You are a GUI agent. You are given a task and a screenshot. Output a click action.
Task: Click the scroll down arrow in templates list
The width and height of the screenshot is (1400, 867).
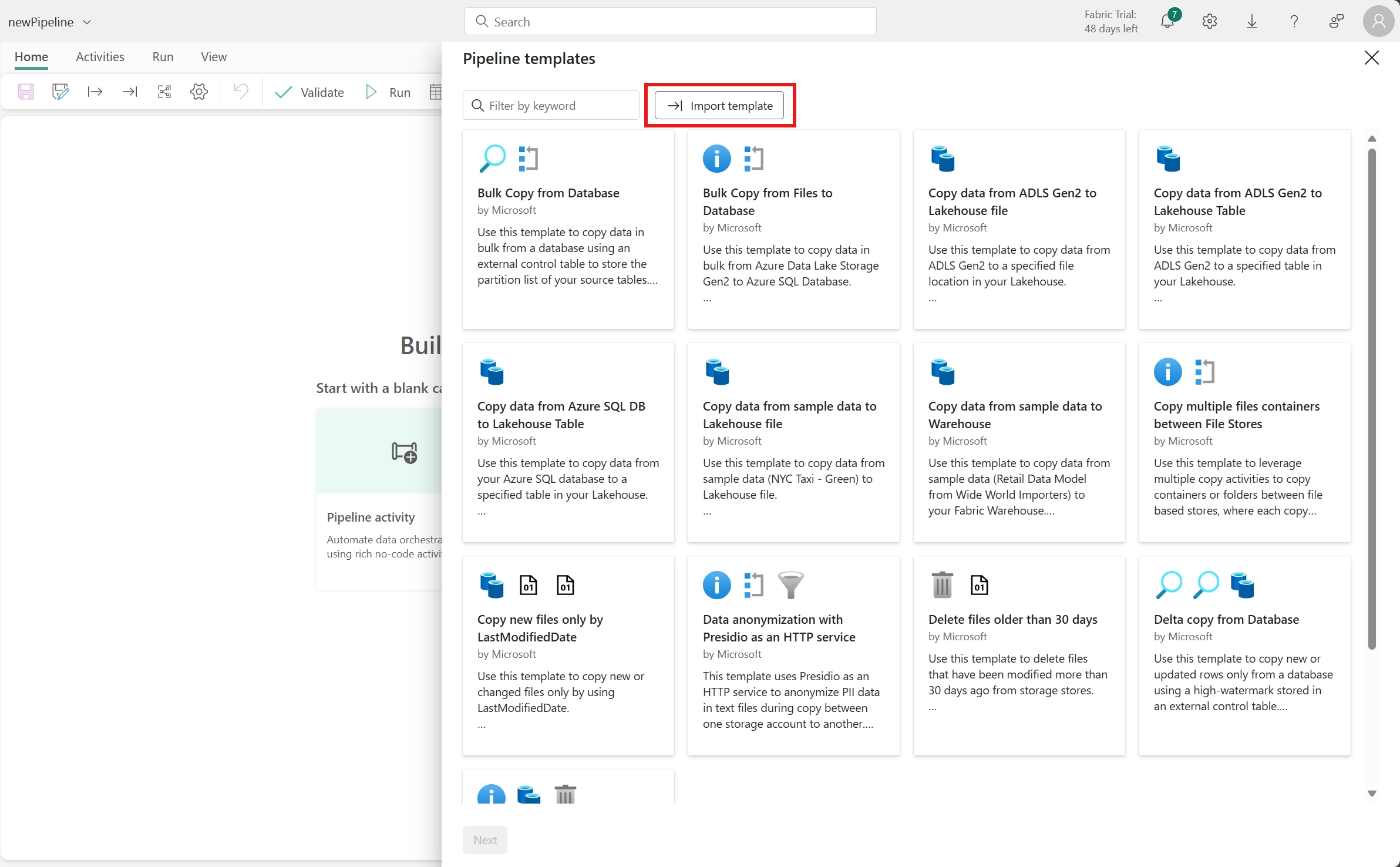point(1372,794)
